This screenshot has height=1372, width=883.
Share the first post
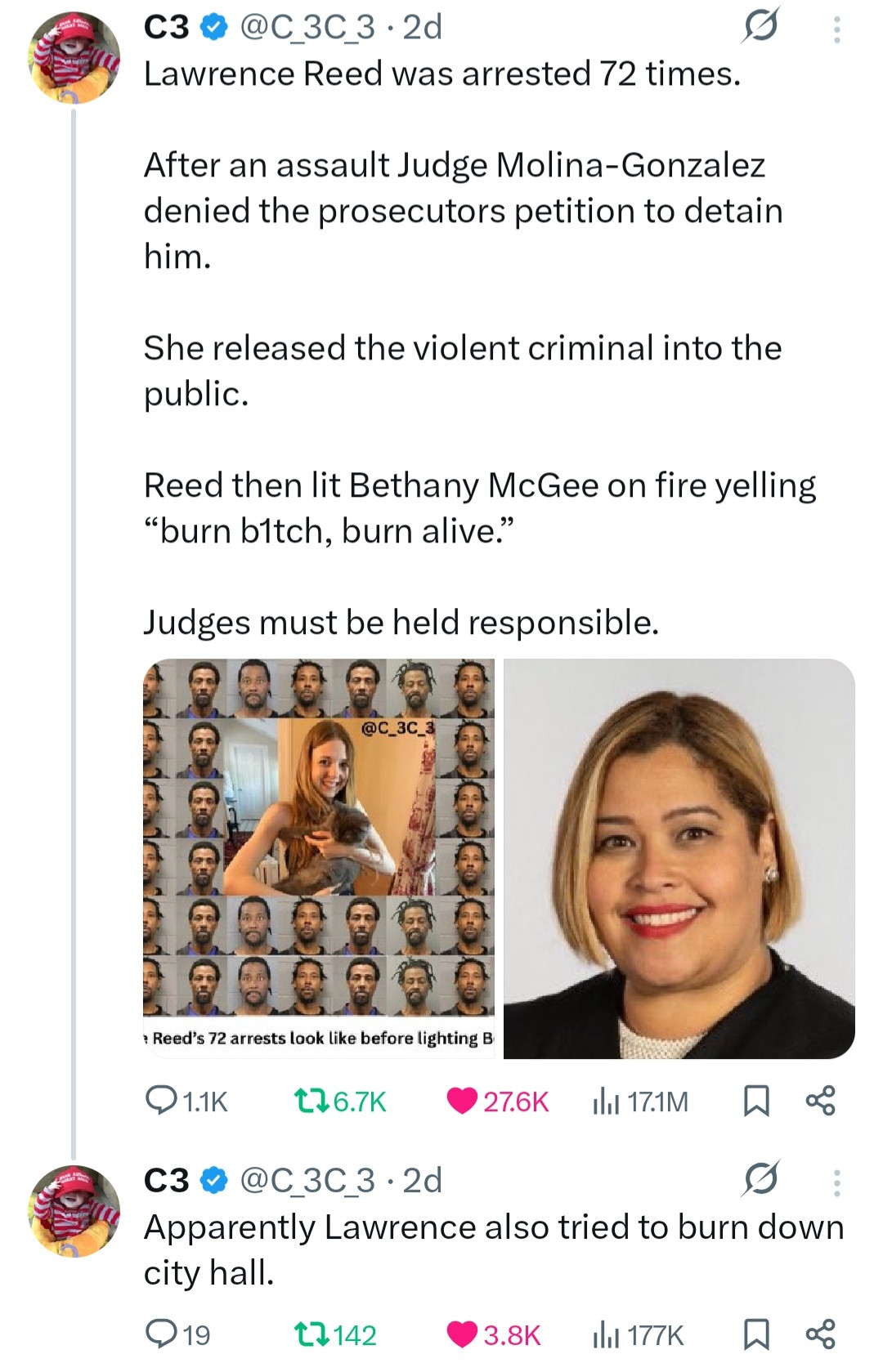click(x=820, y=1101)
